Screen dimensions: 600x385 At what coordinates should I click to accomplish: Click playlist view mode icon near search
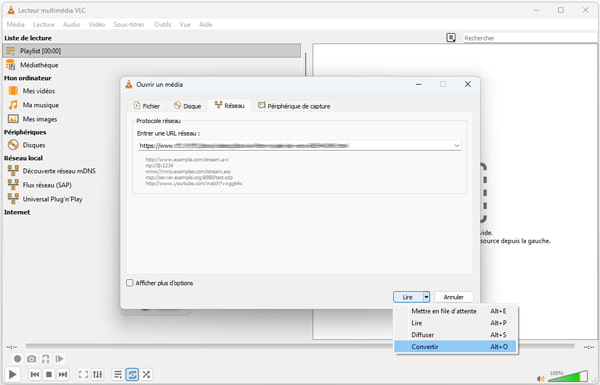(451, 38)
